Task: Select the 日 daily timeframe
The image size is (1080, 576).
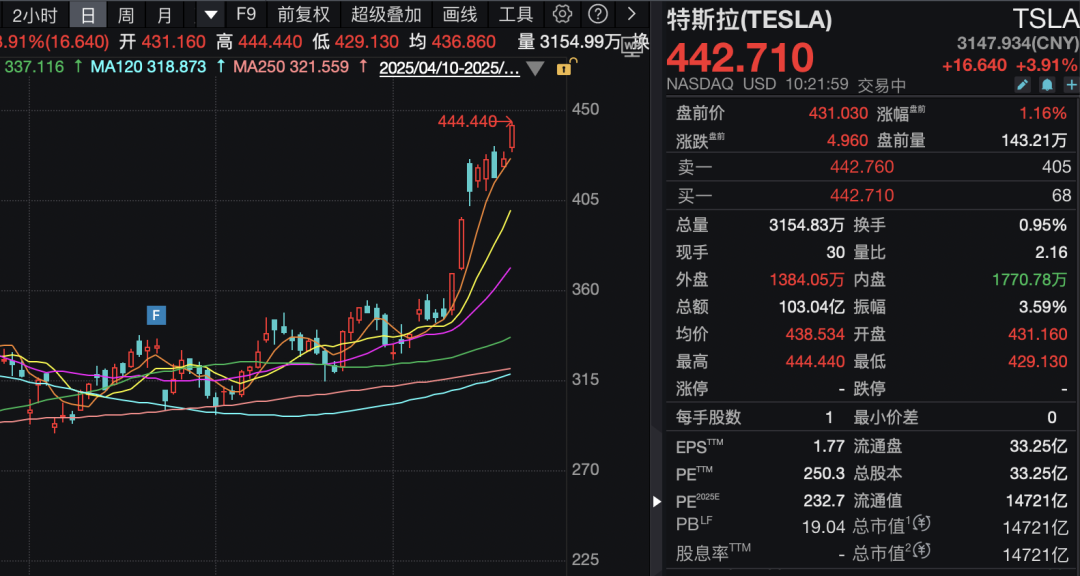Action: point(87,14)
